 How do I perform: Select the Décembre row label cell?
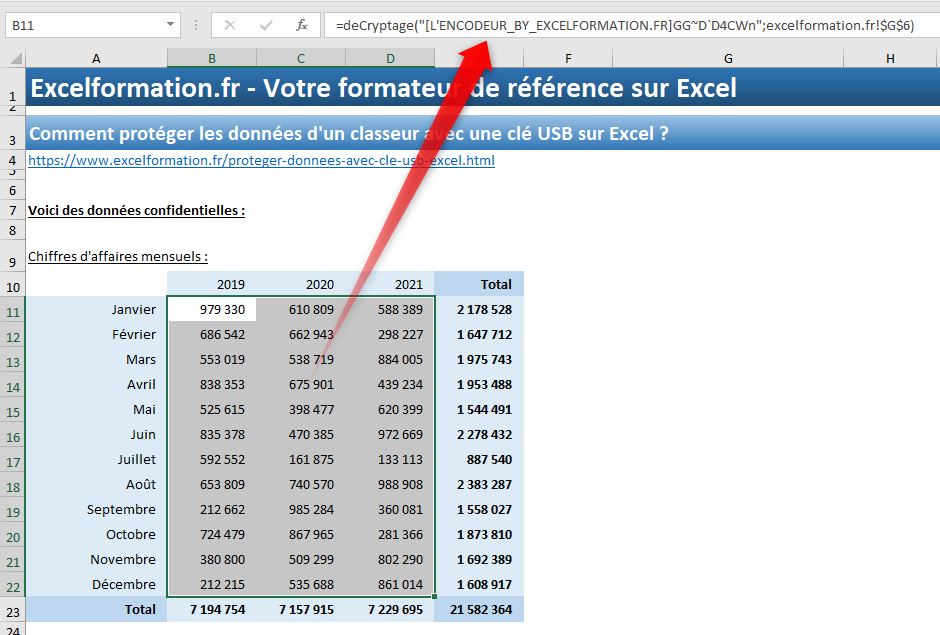click(96, 584)
